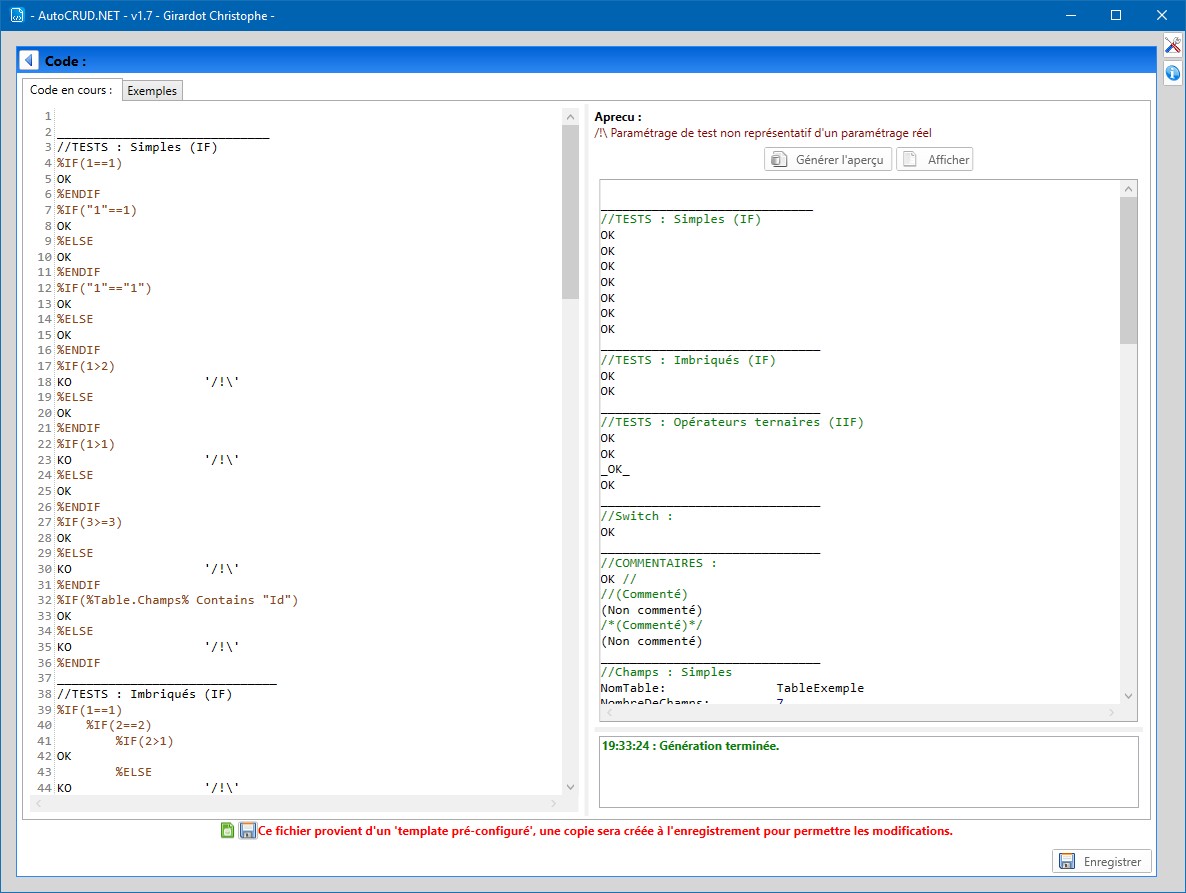1186x893 pixels.
Task: Click the line '%IF(%Table.Champs% Contains "Id")'
Action: click(x=178, y=600)
